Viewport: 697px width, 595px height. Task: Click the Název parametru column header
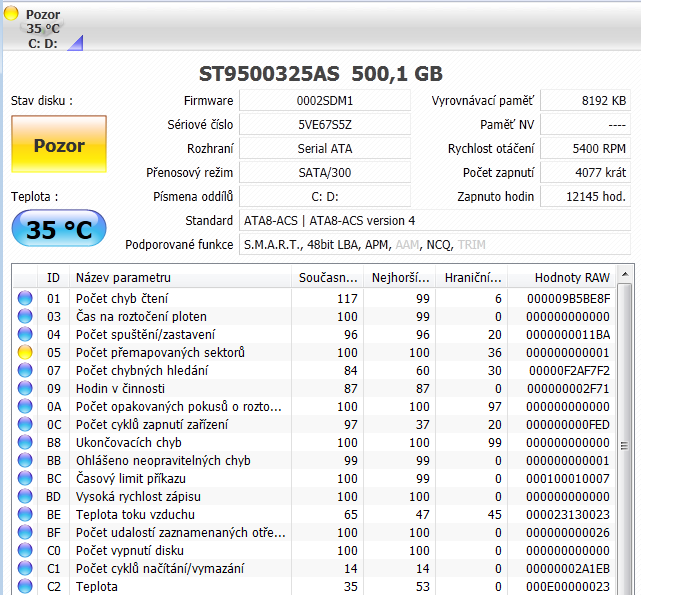180,278
